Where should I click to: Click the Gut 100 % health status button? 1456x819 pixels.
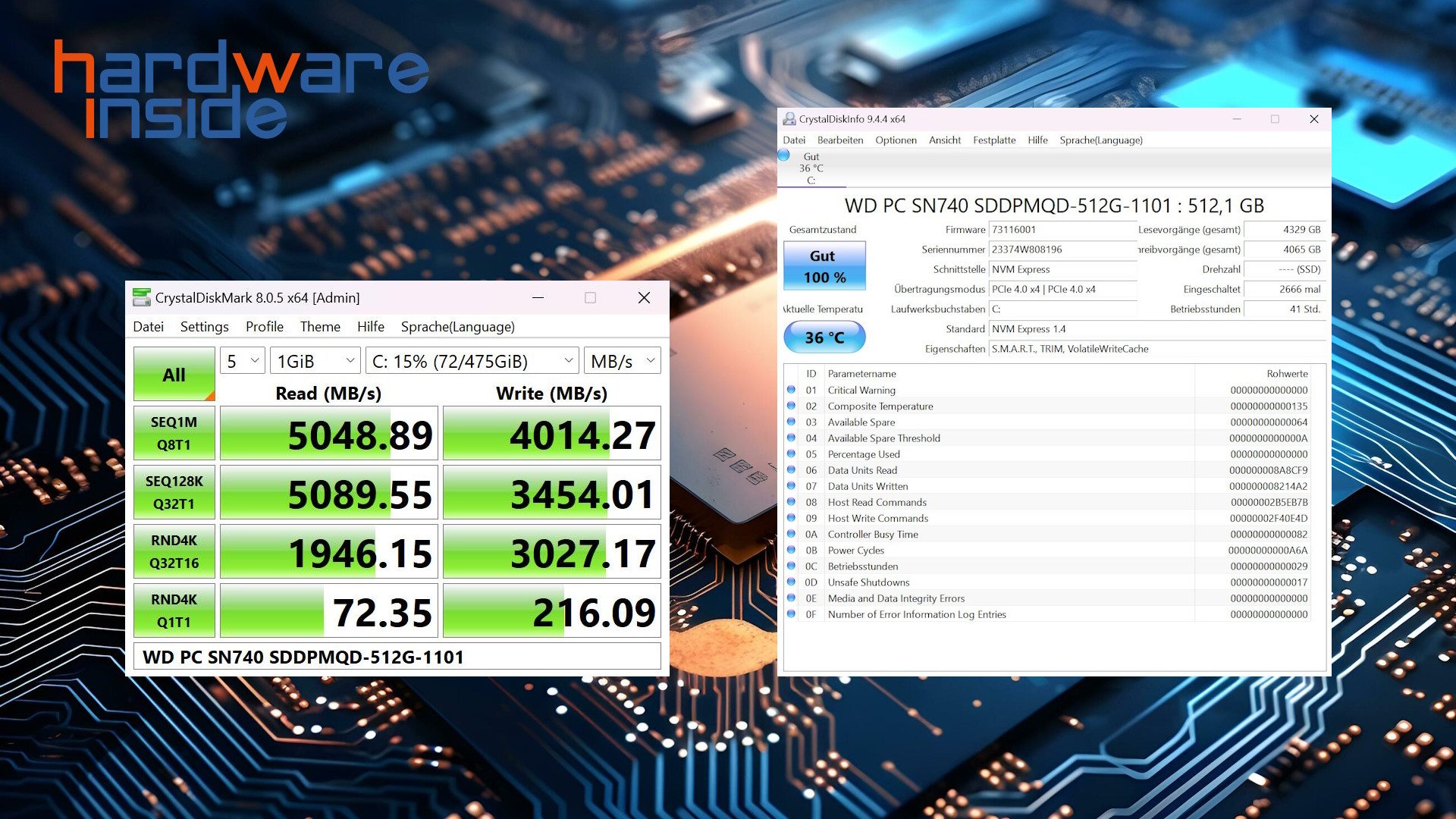[x=824, y=266]
